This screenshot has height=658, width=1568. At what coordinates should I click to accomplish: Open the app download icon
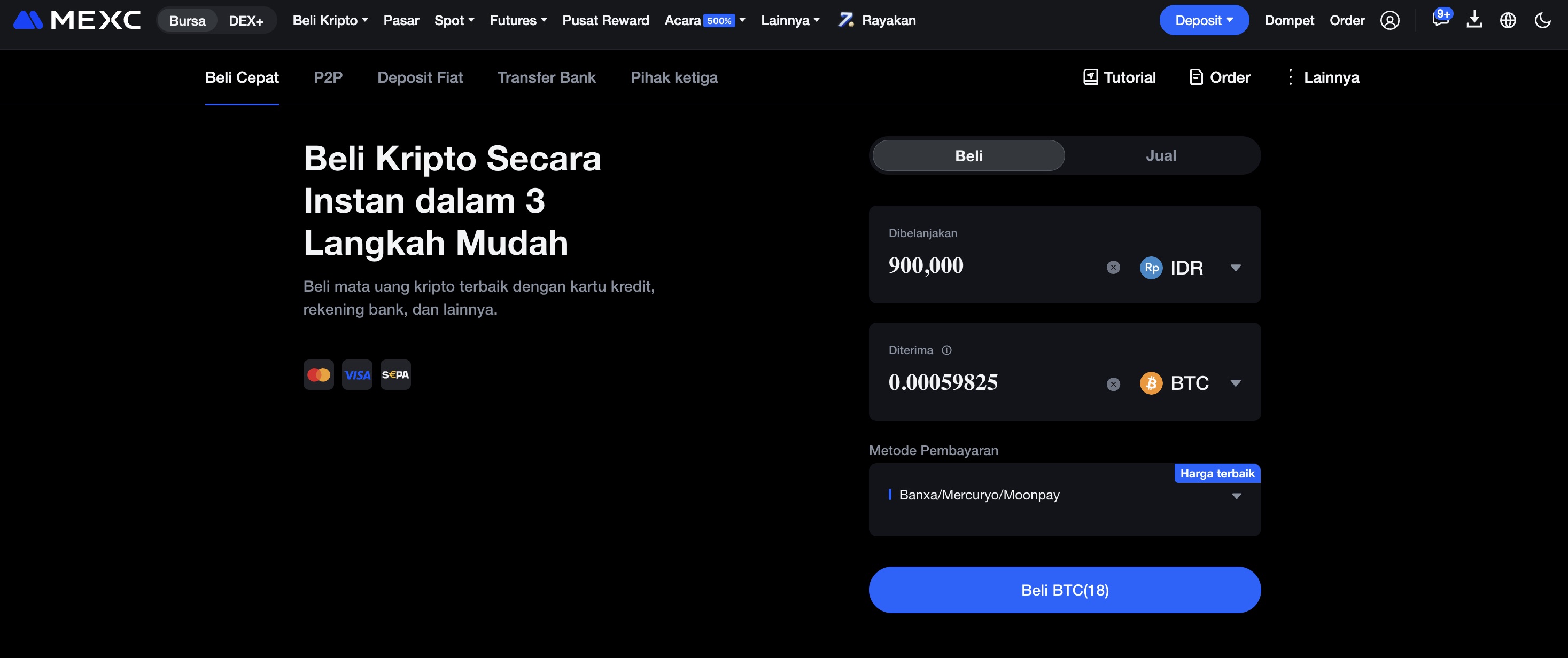pyautogui.click(x=1475, y=20)
